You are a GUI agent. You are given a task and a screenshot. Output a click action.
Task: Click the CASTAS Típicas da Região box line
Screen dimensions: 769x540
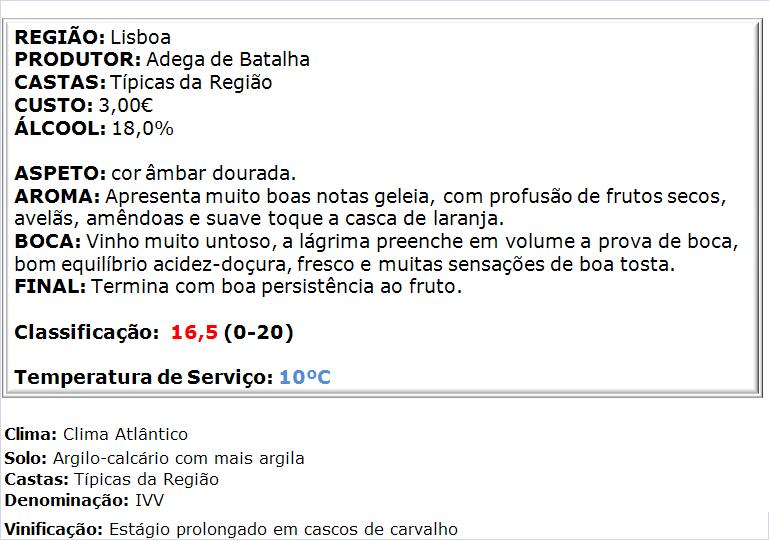click(x=143, y=82)
